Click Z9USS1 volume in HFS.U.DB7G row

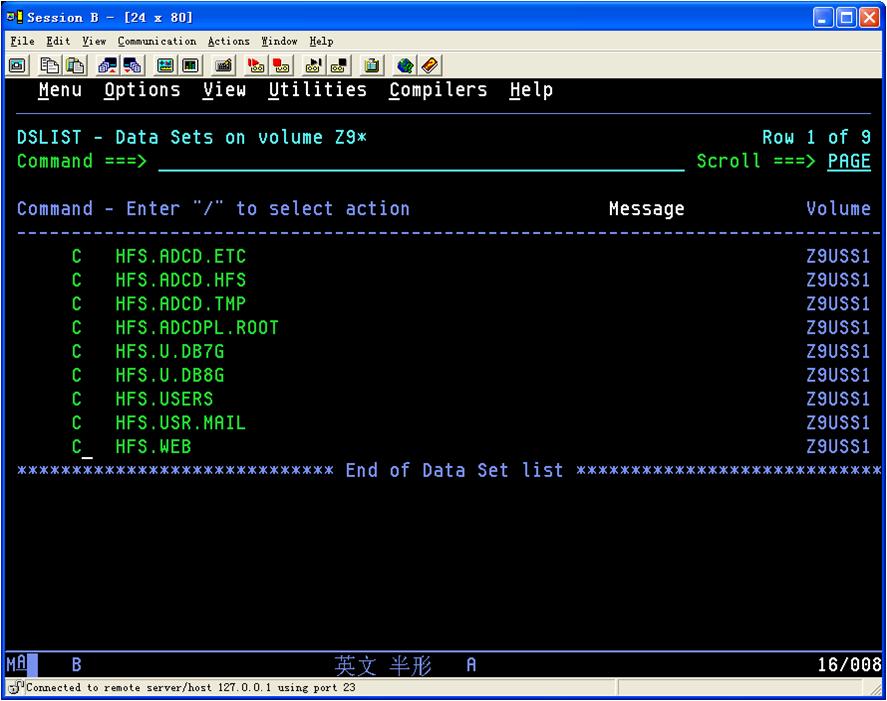point(838,351)
